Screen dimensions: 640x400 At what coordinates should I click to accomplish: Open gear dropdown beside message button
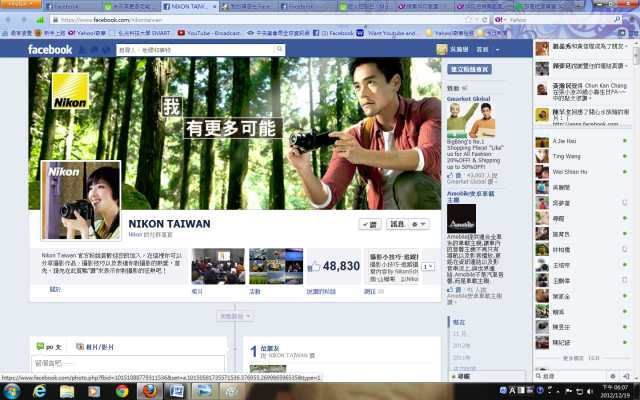[419, 224]
